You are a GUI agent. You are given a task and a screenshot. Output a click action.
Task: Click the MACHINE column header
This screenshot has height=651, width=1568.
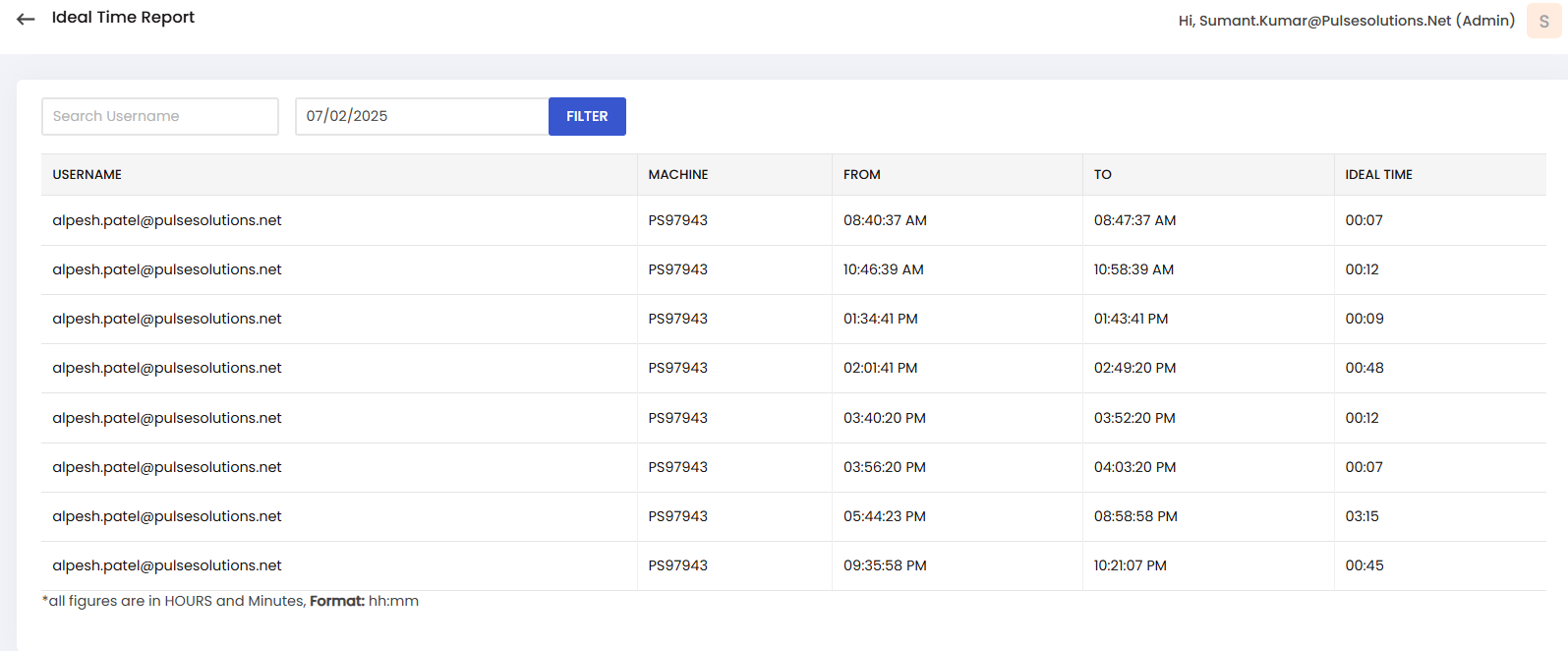click(x=678, y=175)
